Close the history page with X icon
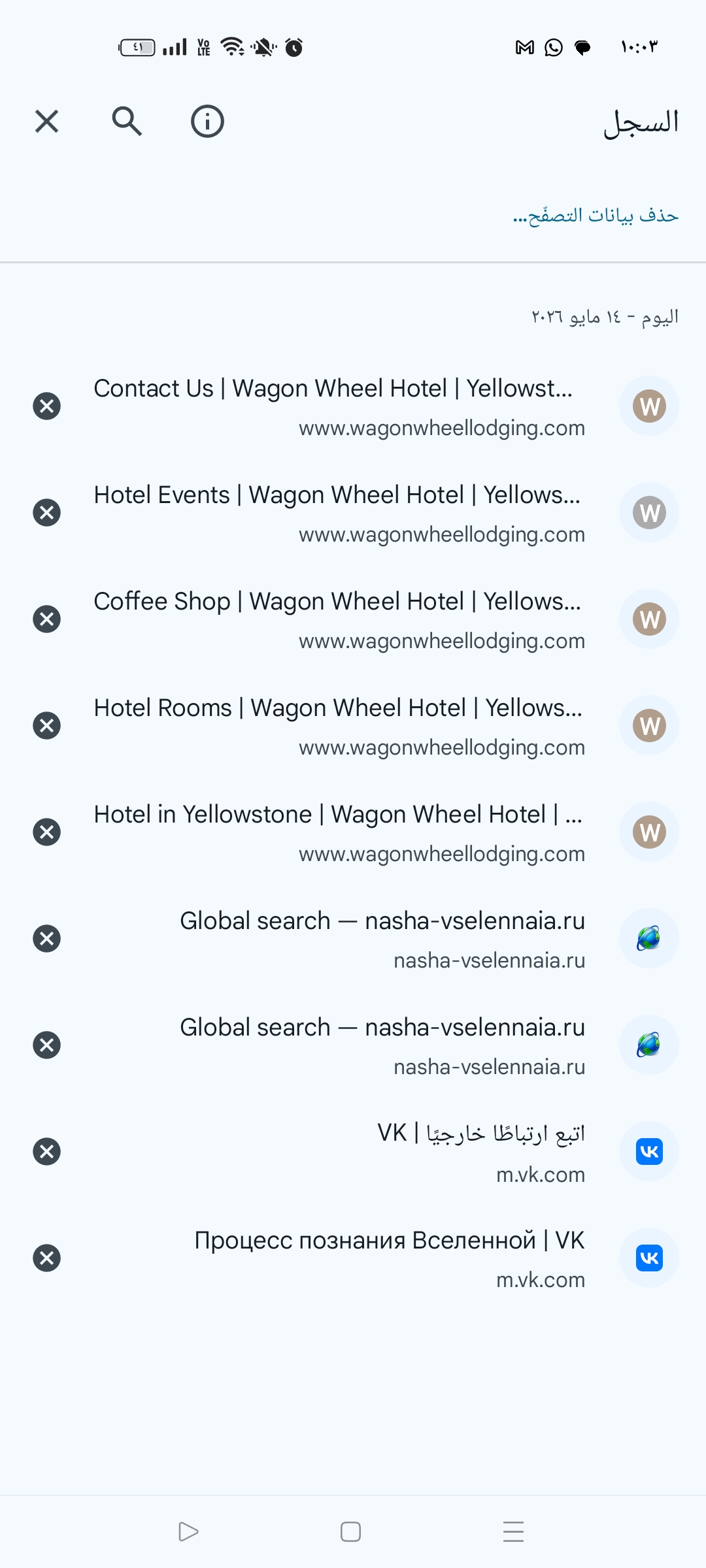706x1568 pixels. coord(46,122)
